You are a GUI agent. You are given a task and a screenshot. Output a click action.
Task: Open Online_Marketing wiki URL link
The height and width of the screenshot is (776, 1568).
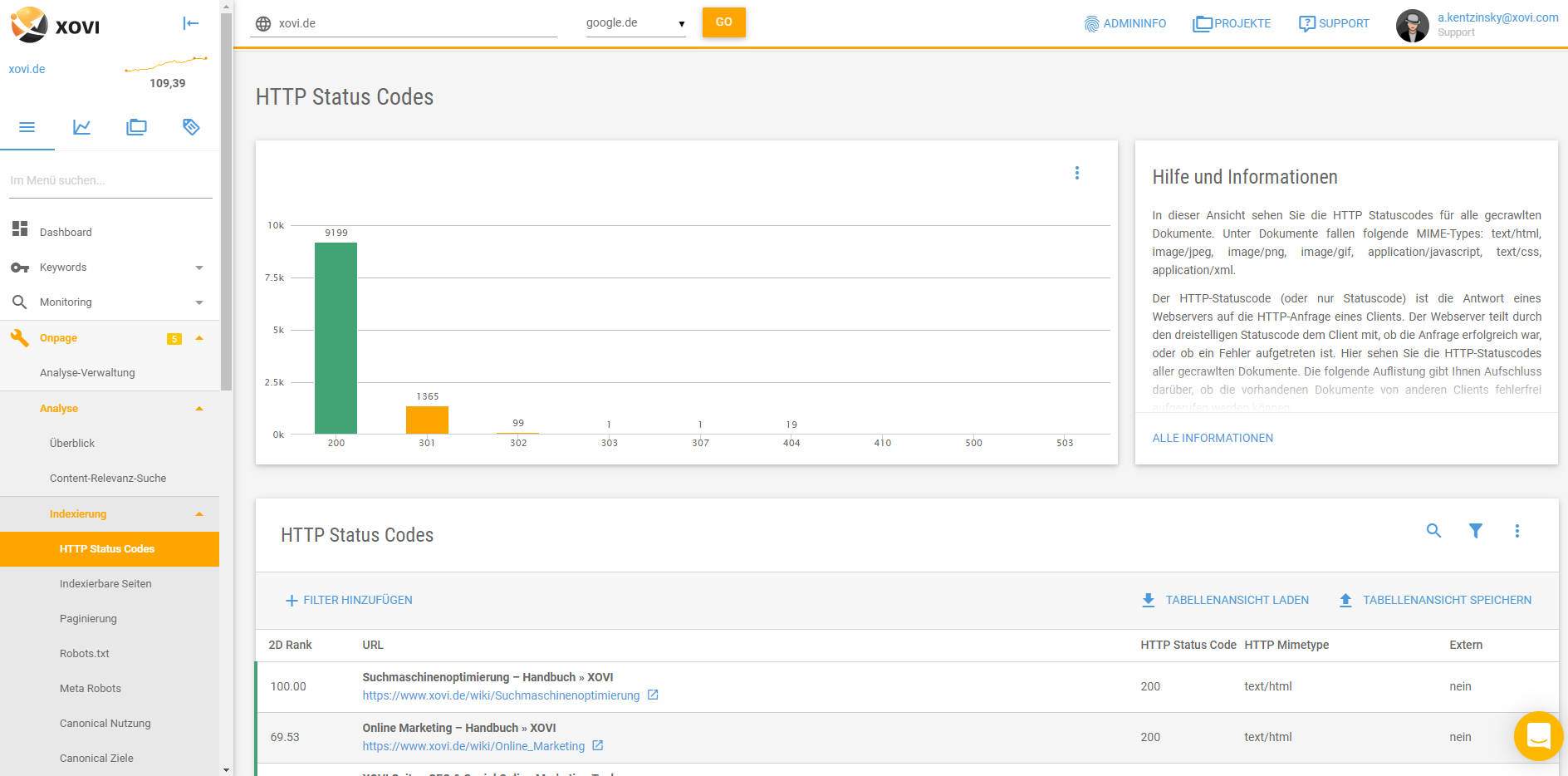point(473,746)
